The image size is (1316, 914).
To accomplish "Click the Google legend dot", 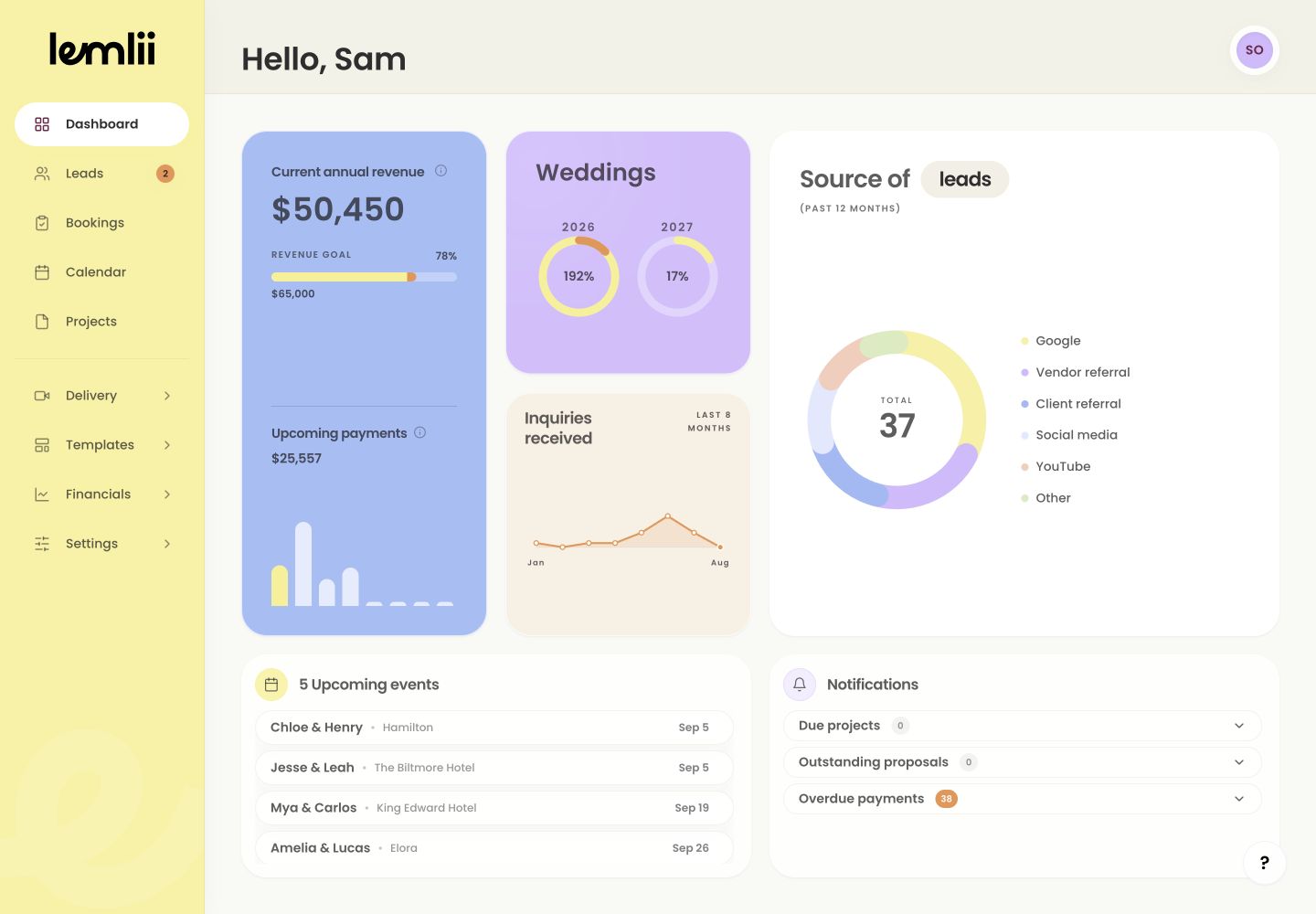I will pyautogui.click(x=1024, y=341).
